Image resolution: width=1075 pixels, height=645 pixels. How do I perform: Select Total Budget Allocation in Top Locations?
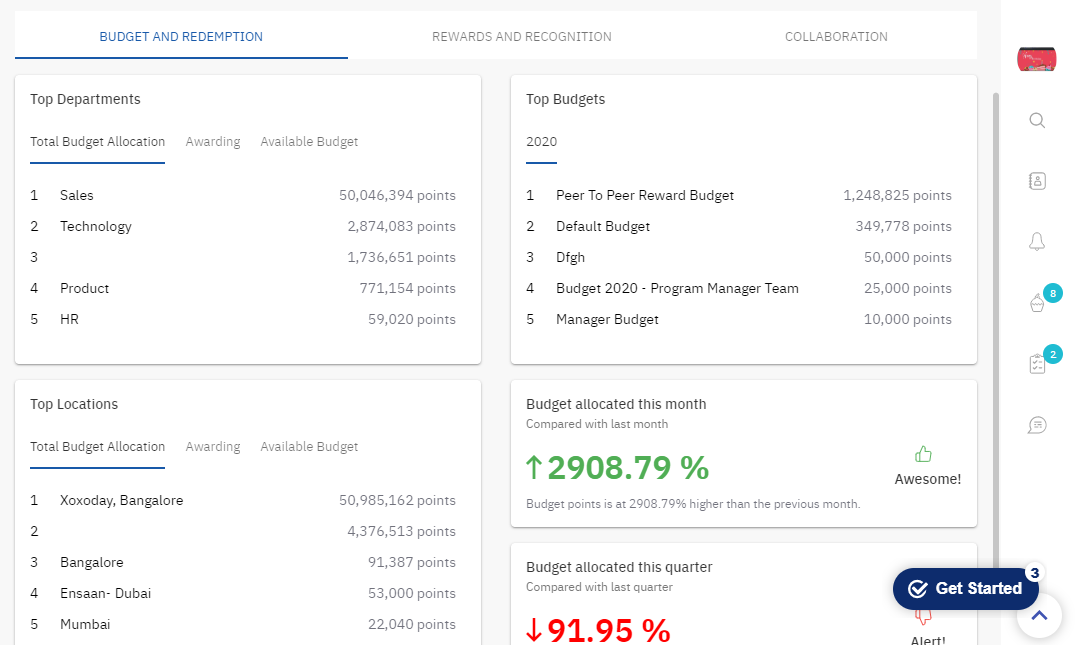click(97, 447)
